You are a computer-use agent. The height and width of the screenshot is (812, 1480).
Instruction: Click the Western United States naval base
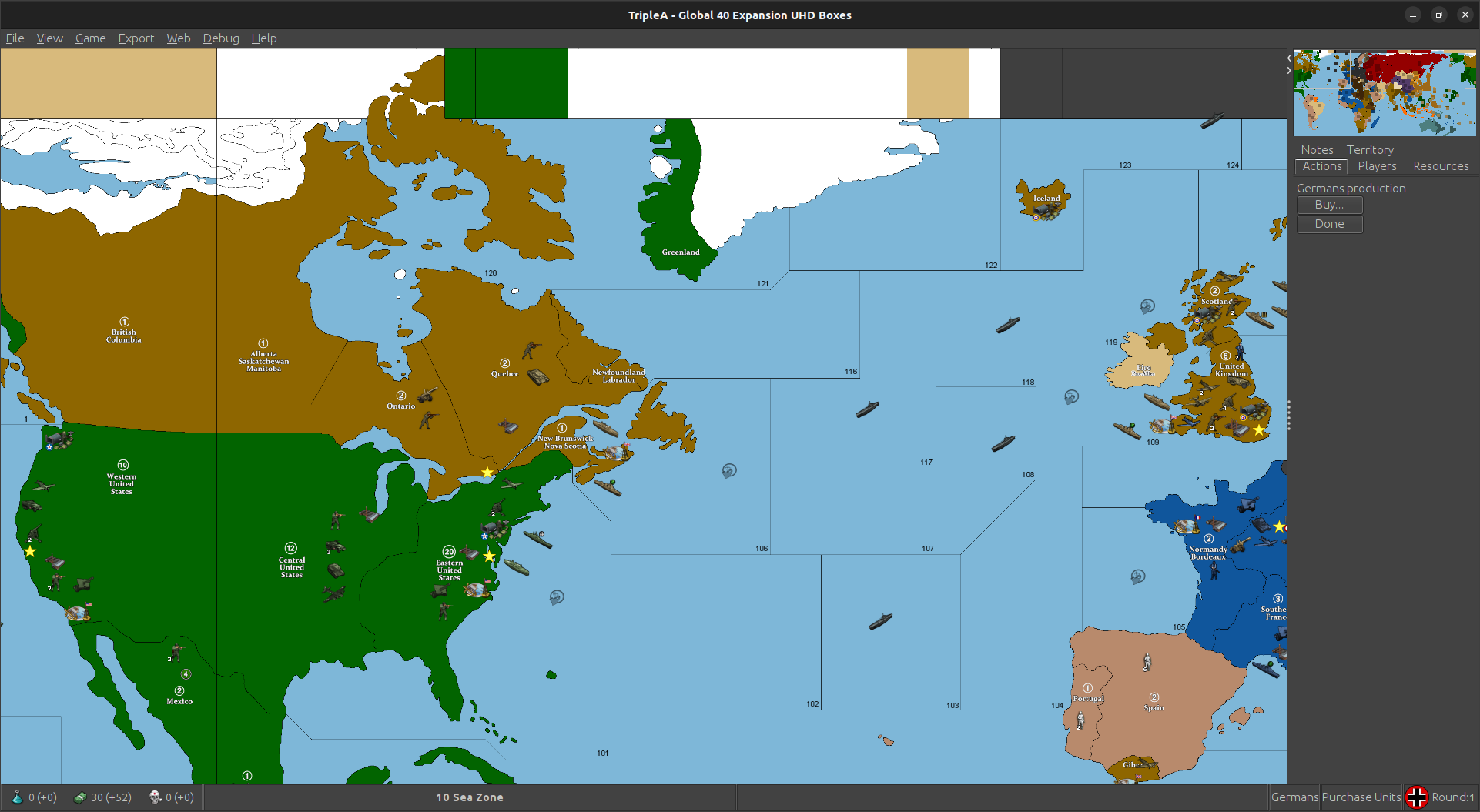pos(78,613)
